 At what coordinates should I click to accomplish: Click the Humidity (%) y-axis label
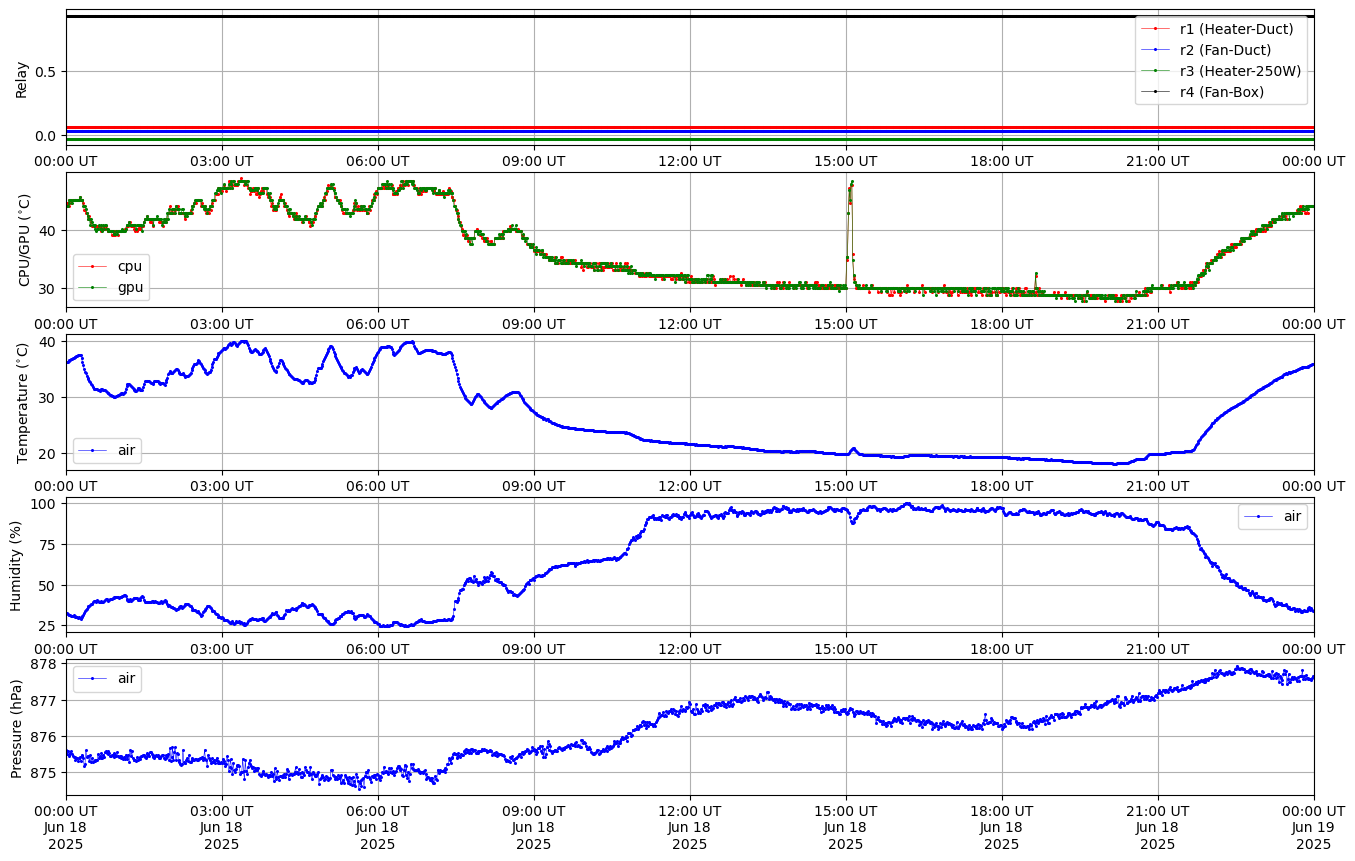16,565
